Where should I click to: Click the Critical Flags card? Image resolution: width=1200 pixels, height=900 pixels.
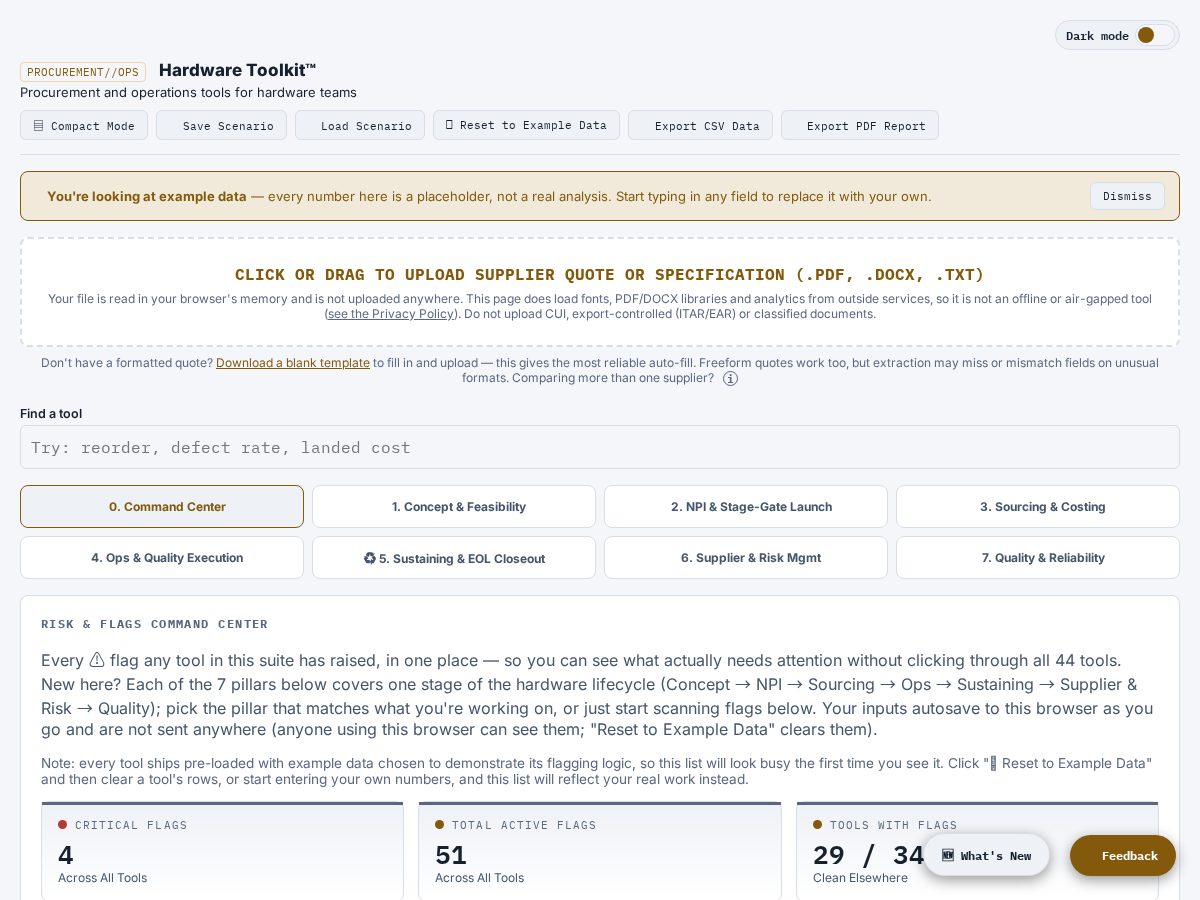click(222, 851)
